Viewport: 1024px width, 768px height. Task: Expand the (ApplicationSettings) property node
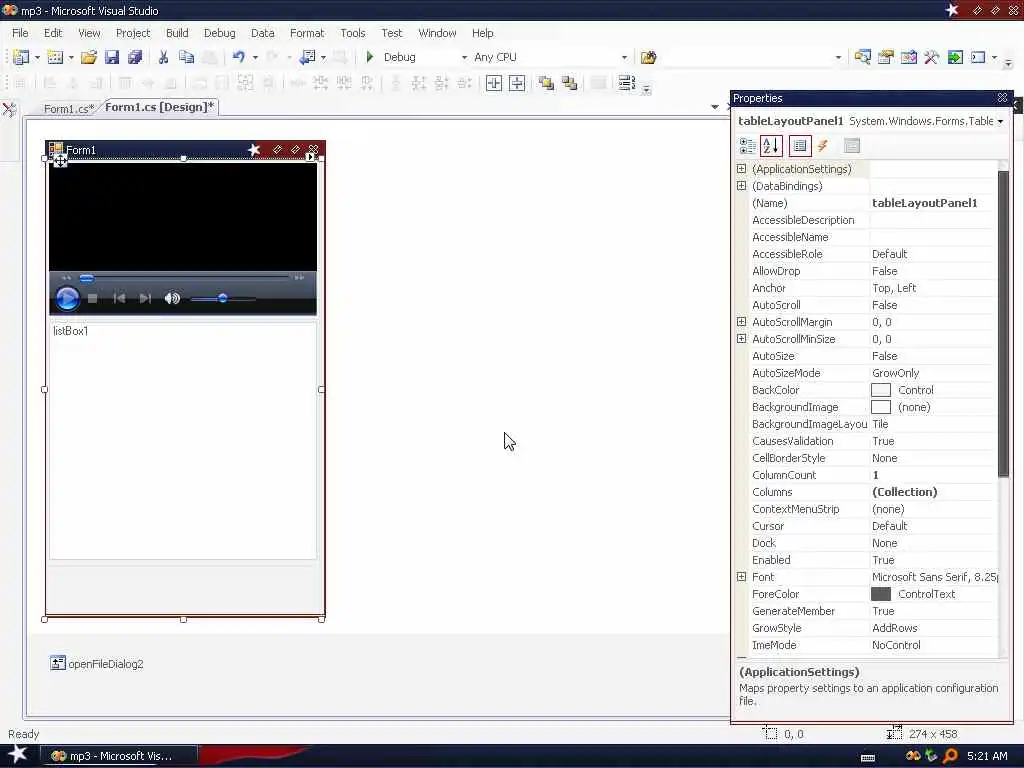(741, 168)
